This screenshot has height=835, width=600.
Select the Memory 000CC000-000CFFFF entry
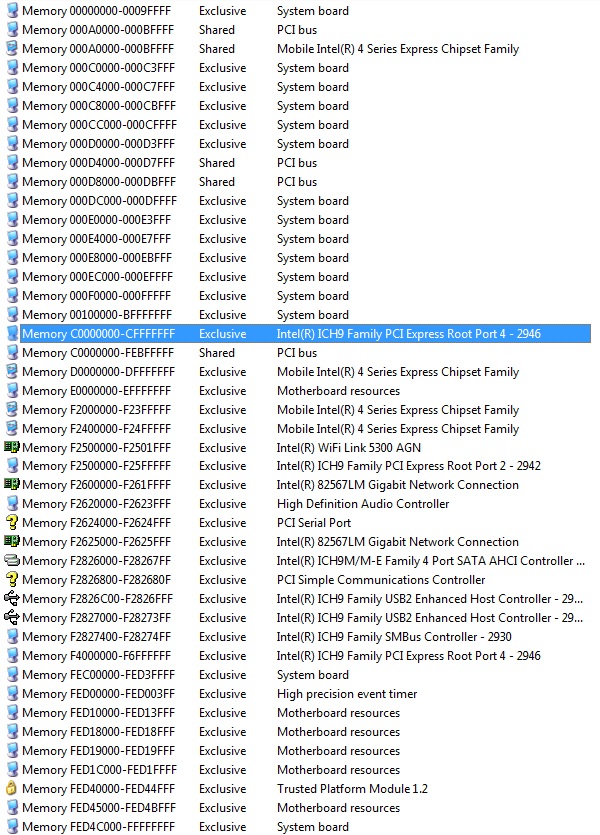click(298, 125)
